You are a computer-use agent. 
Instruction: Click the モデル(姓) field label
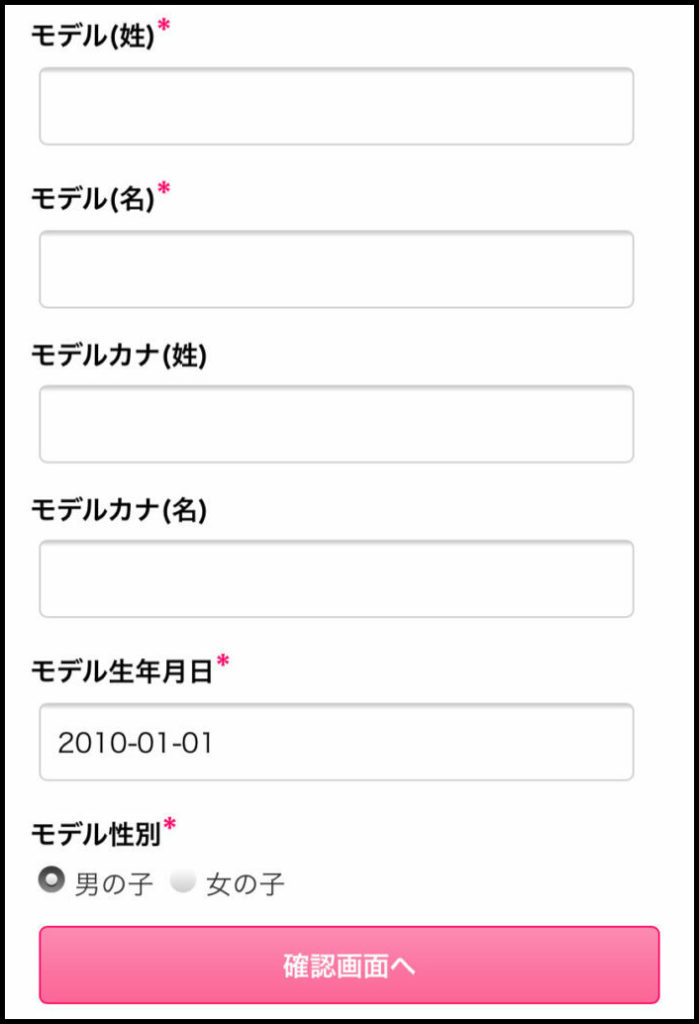(x=93, y=36)
